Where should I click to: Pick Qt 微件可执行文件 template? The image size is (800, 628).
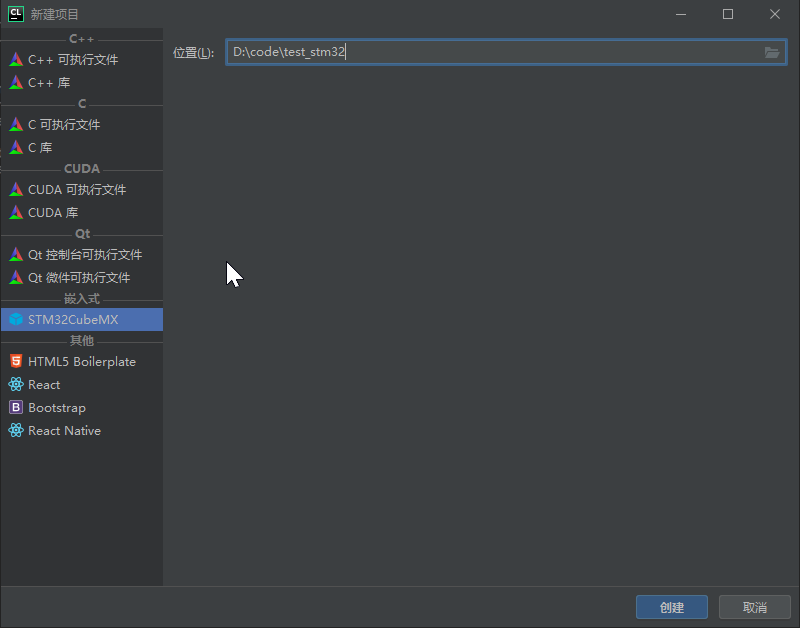[82, 277]
